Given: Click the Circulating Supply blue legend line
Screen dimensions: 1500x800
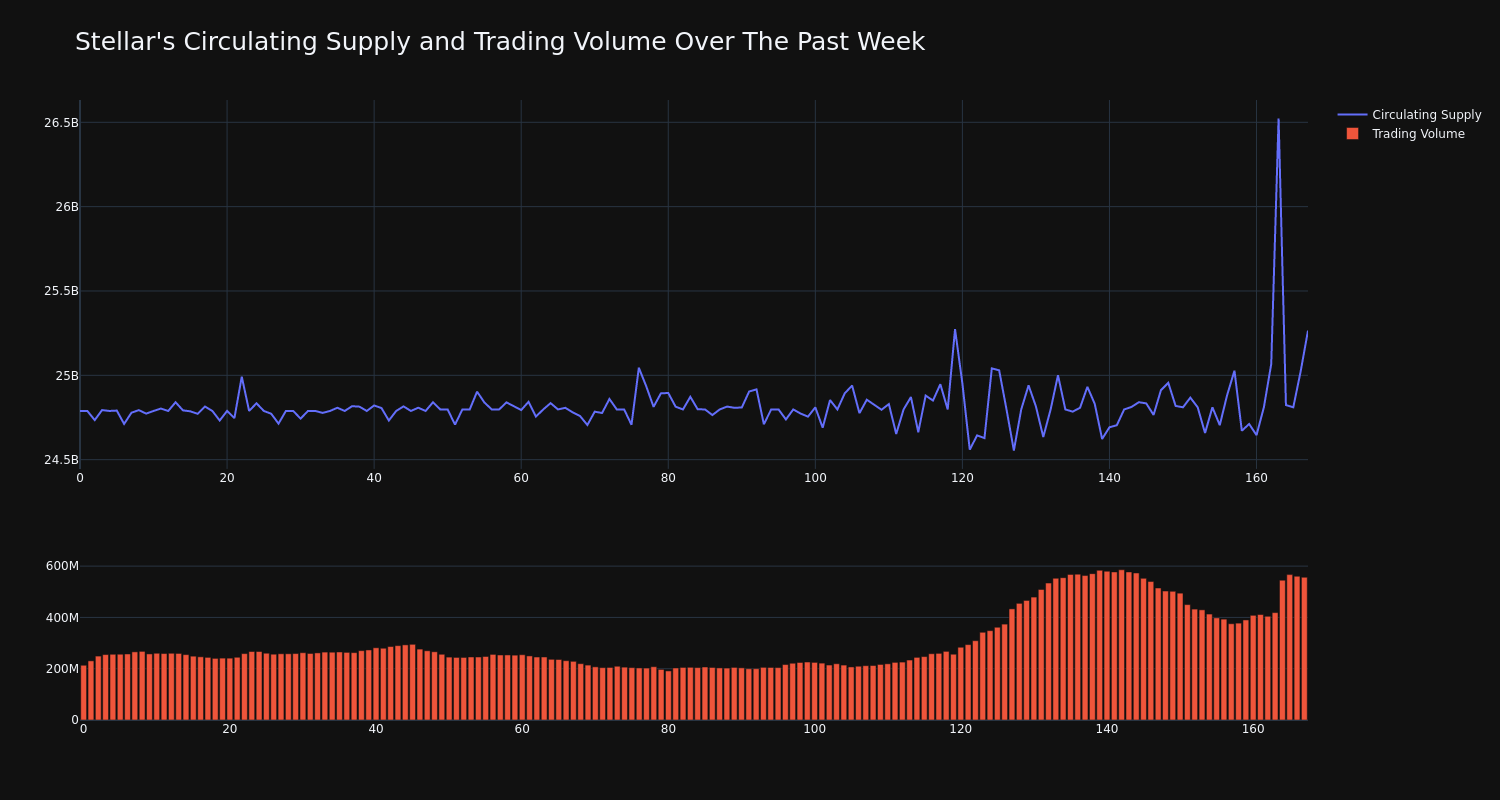Looking at the screenshot, I should (x=1352, y=115).
